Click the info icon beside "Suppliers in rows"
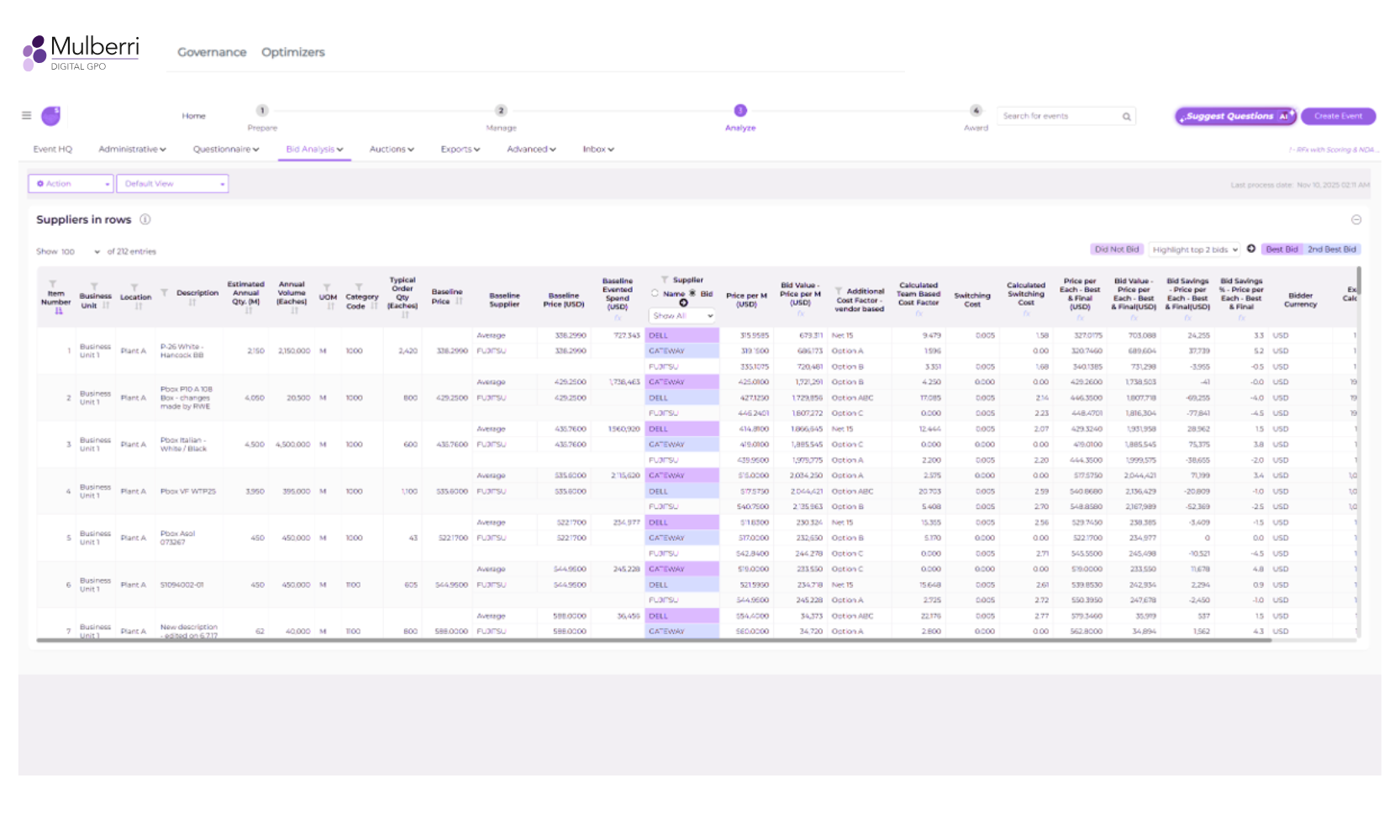Viewport: 1400px width, 840px height. click(145, 219)
